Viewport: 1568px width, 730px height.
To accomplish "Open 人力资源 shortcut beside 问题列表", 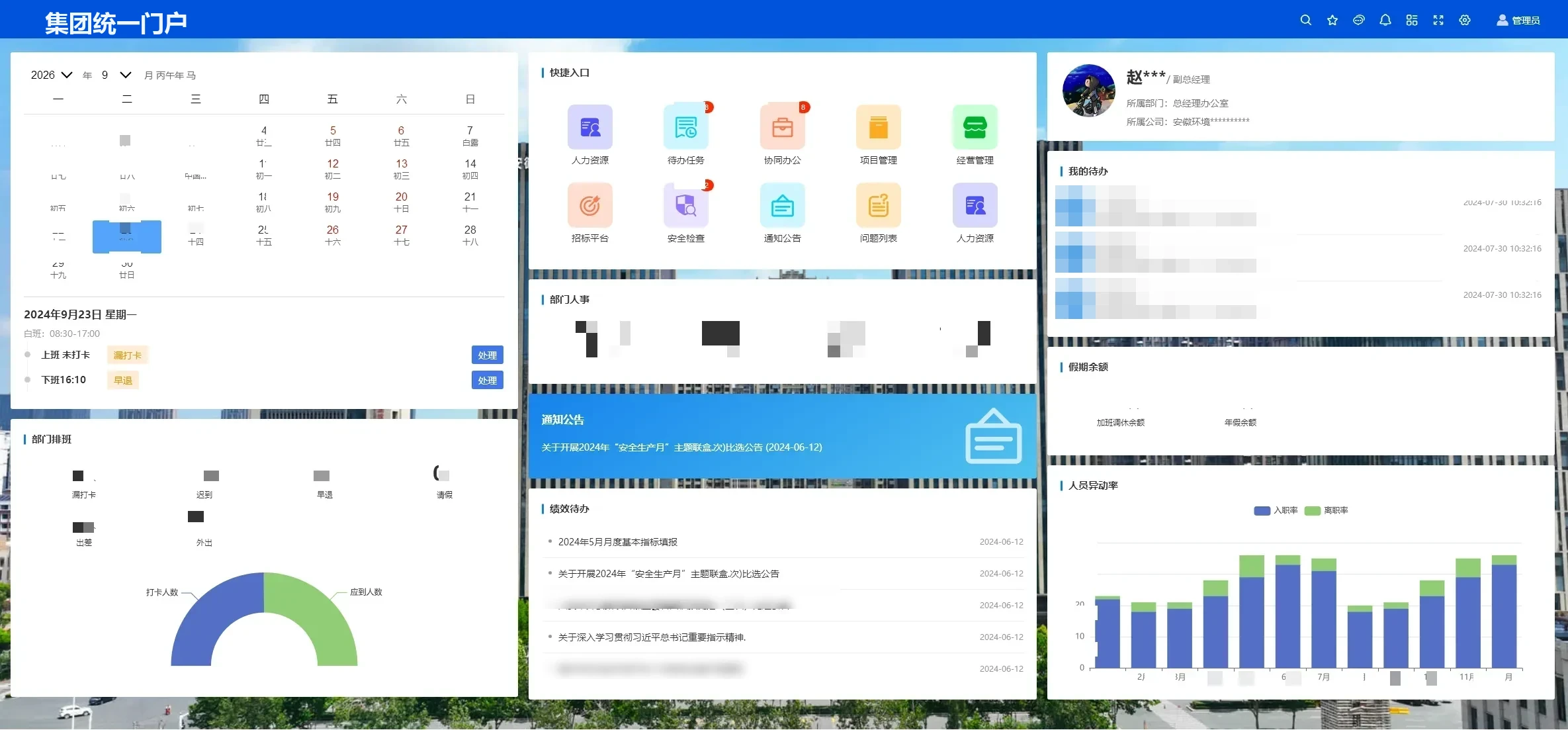I will (x=975, y=205).
